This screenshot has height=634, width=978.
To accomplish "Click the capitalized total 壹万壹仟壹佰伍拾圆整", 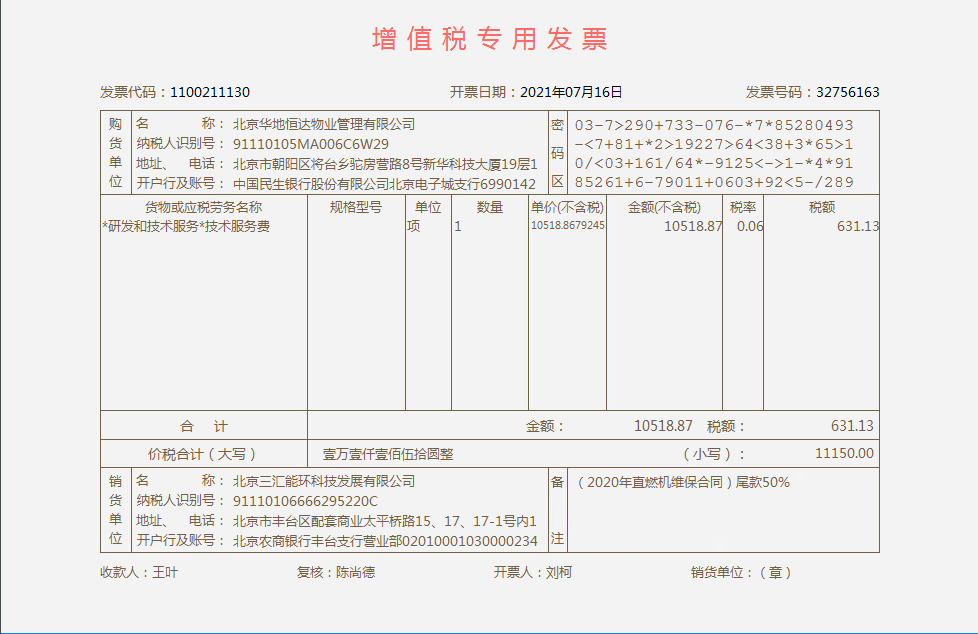I will (387, 454).
